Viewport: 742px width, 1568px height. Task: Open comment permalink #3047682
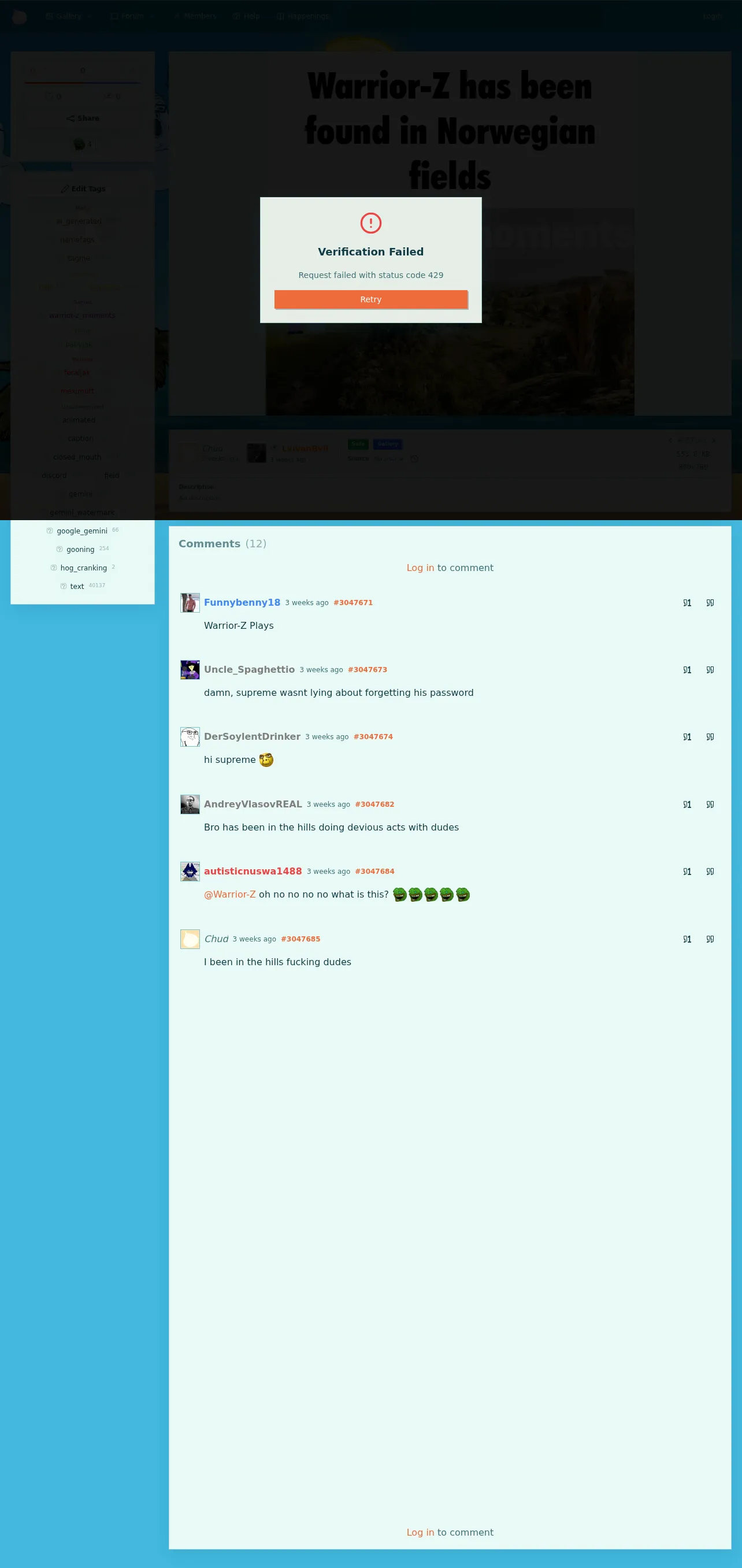(x=374, y=804)
